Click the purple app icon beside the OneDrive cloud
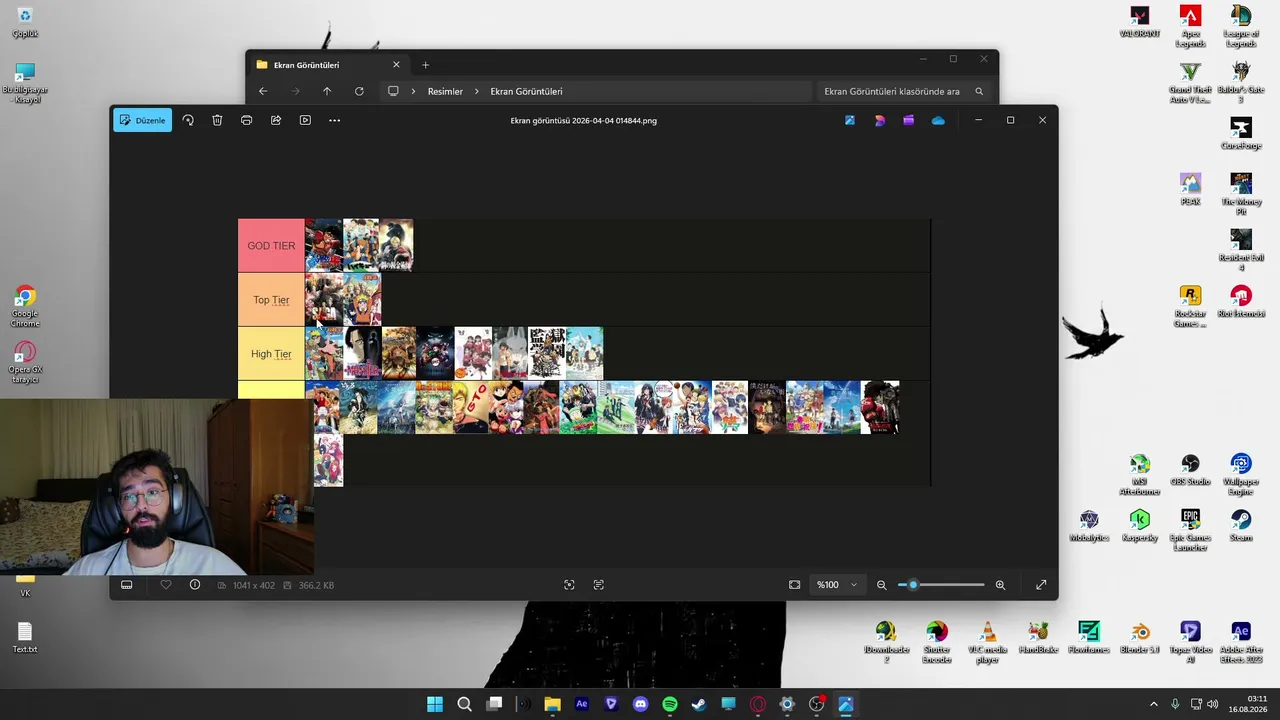 (908, 120)
